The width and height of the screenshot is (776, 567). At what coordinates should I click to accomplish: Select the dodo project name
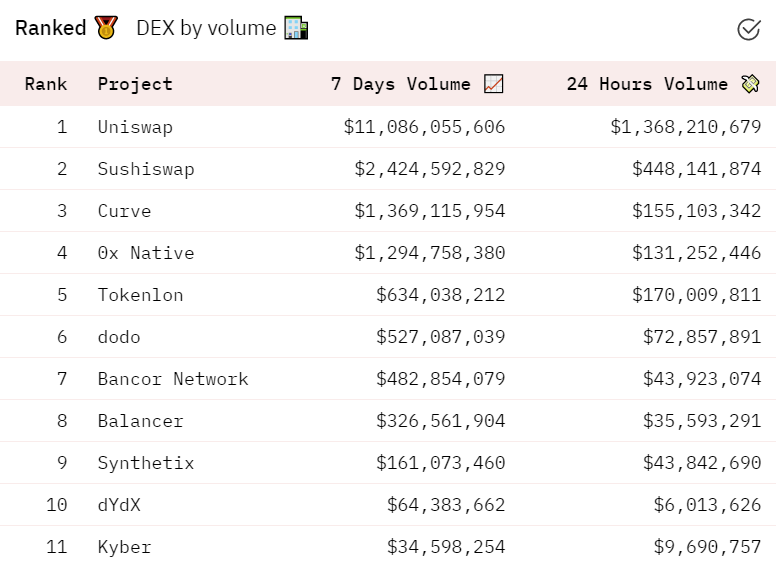(119, 337)
